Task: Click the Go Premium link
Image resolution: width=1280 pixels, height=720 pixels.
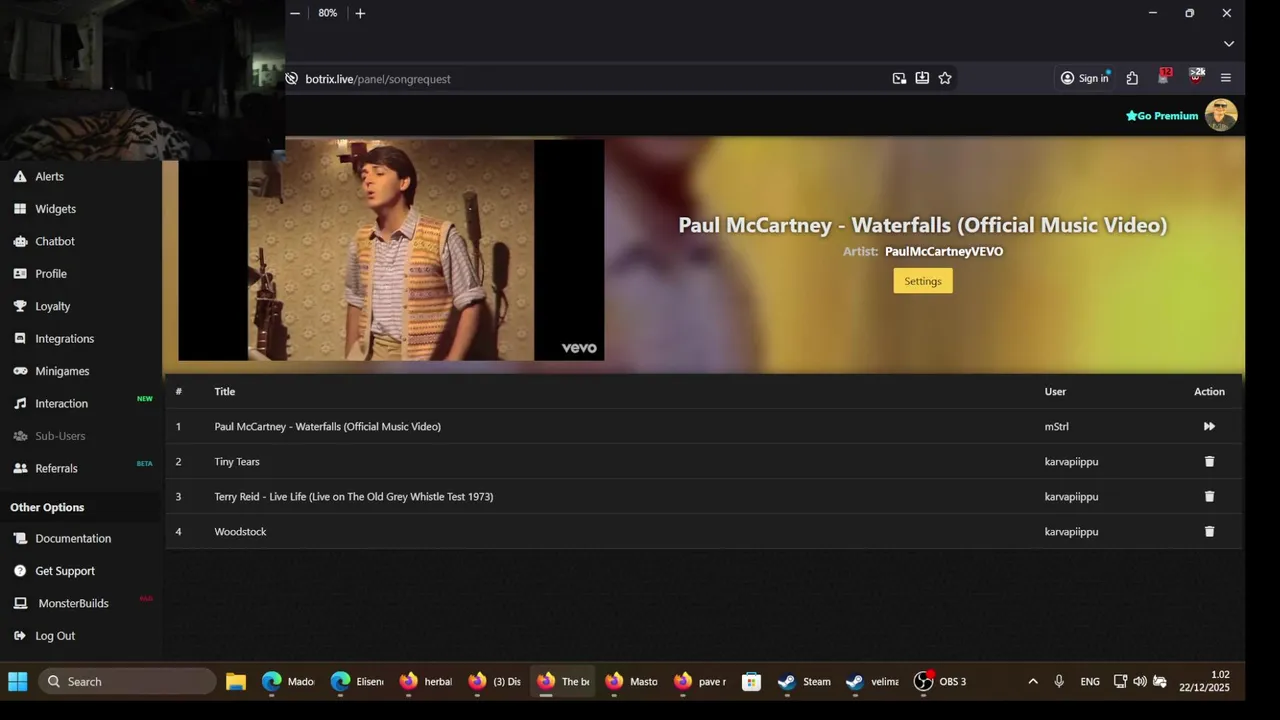Action: tap(1162, 116)
